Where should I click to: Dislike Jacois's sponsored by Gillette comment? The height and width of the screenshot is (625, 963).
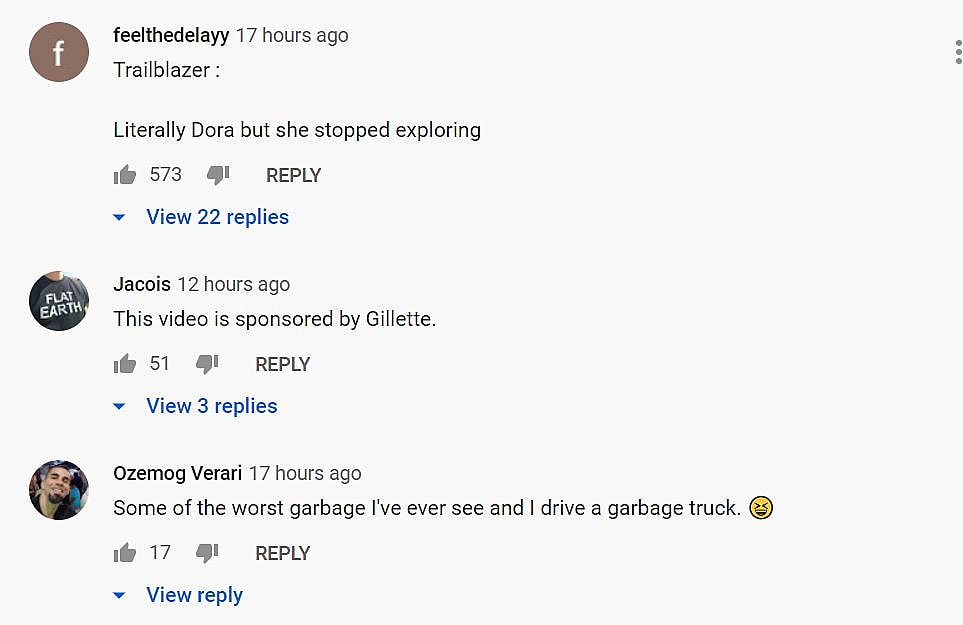pyautogui.click(x=207, y=365)
